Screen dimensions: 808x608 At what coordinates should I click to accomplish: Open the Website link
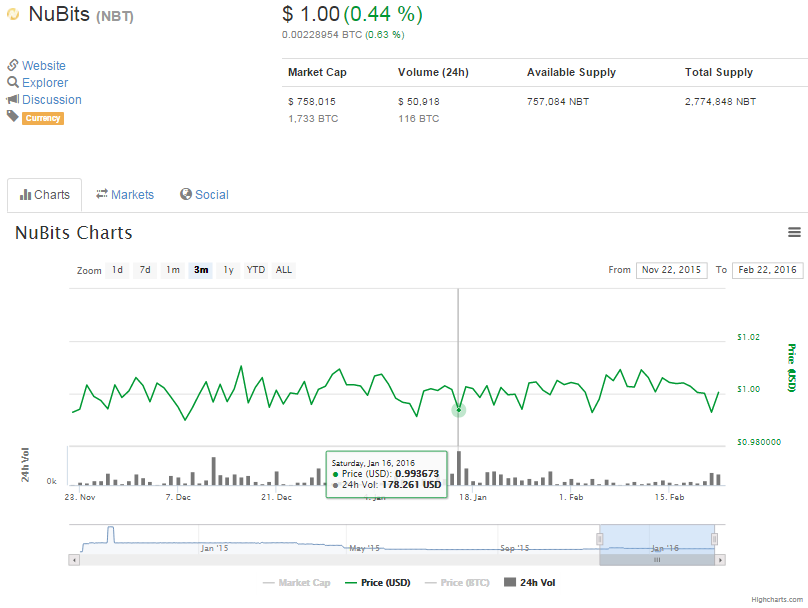tap(44, 65)
